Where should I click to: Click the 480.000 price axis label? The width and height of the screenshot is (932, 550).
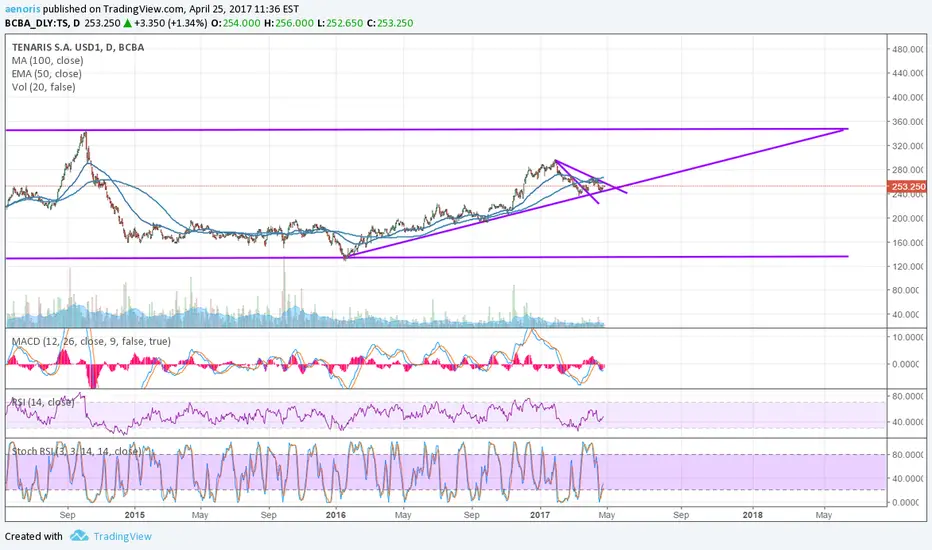(x=908, y=49)
